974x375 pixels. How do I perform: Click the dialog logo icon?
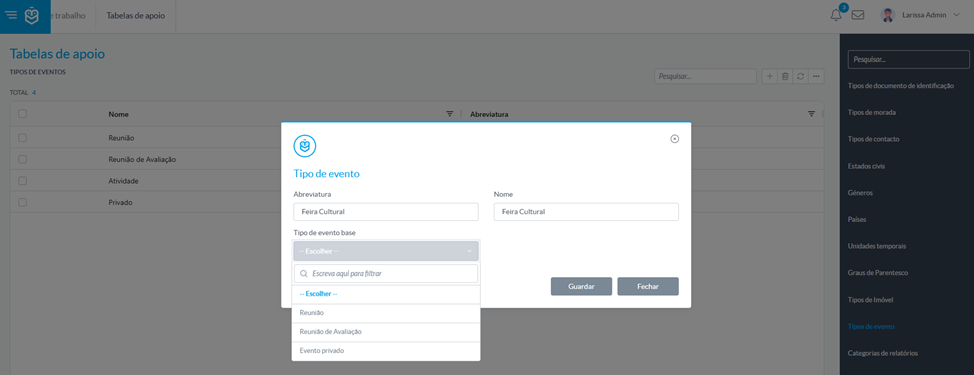[x=305, y=145]
